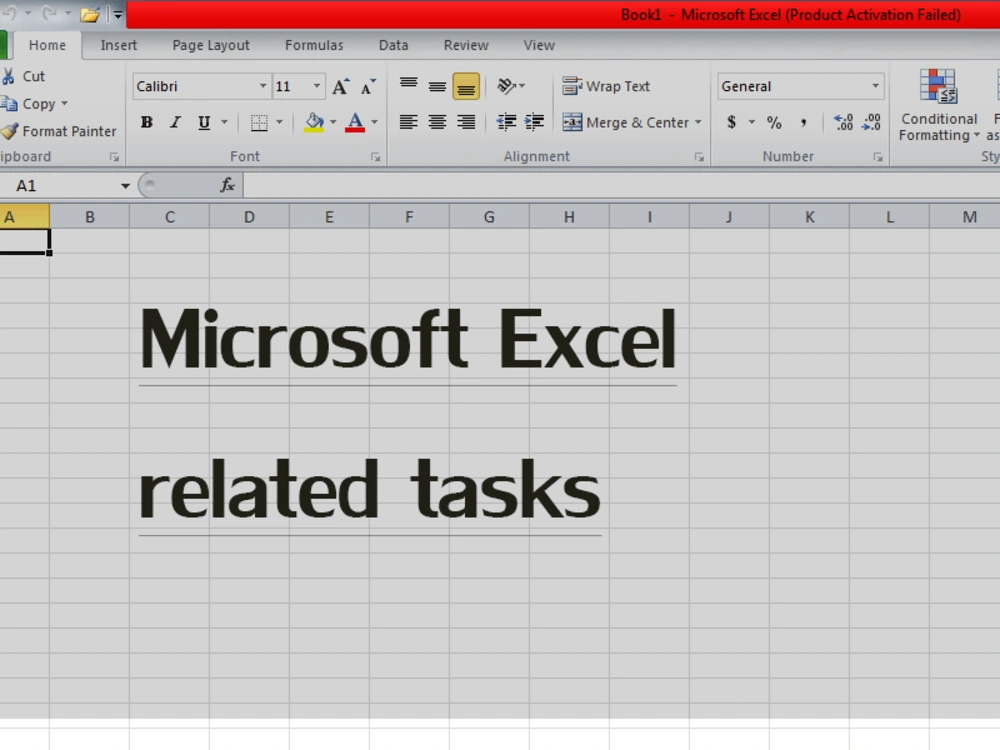Click the Insert Function fx icon
Screen dimensions: 1000x750
coord(227,186)
